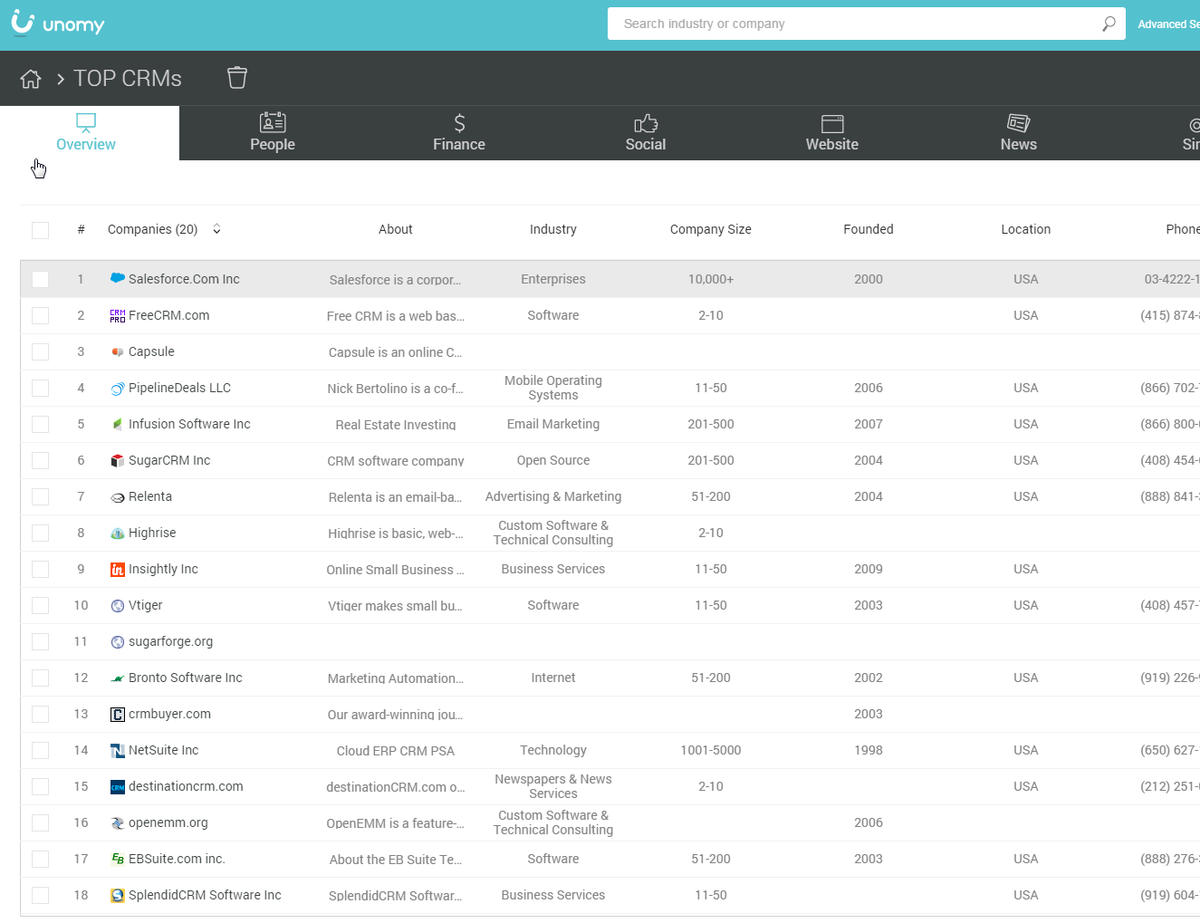The image size is (1200, 923).
Task: Click the NetSuite Inc logo icon
Action: (118, 750)
